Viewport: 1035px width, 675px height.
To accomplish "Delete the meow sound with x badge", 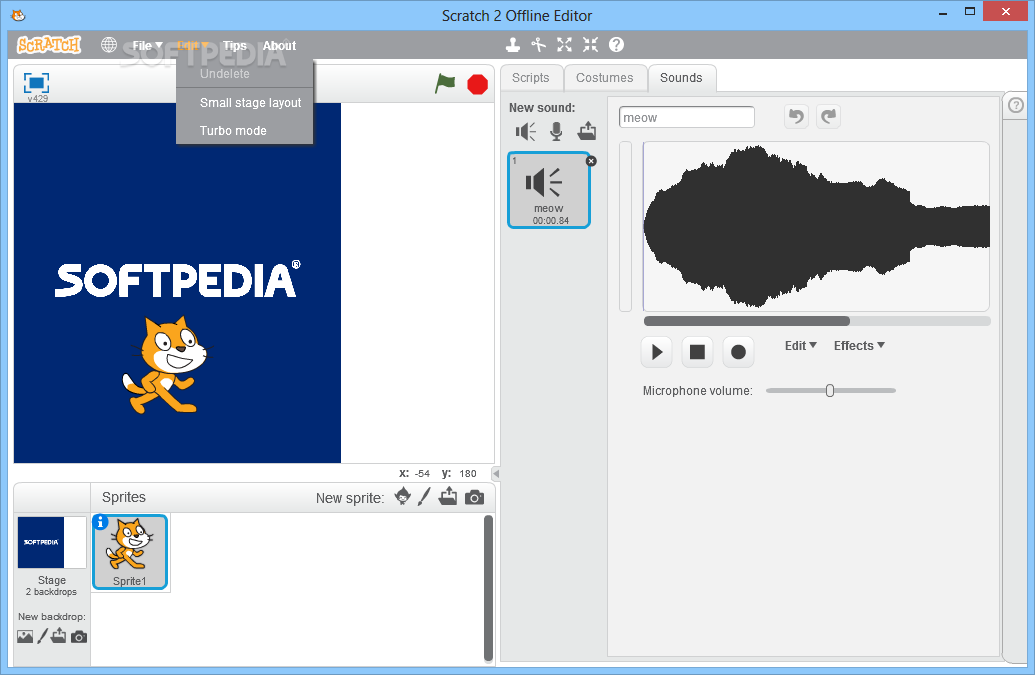I will [x=591, y=161].
